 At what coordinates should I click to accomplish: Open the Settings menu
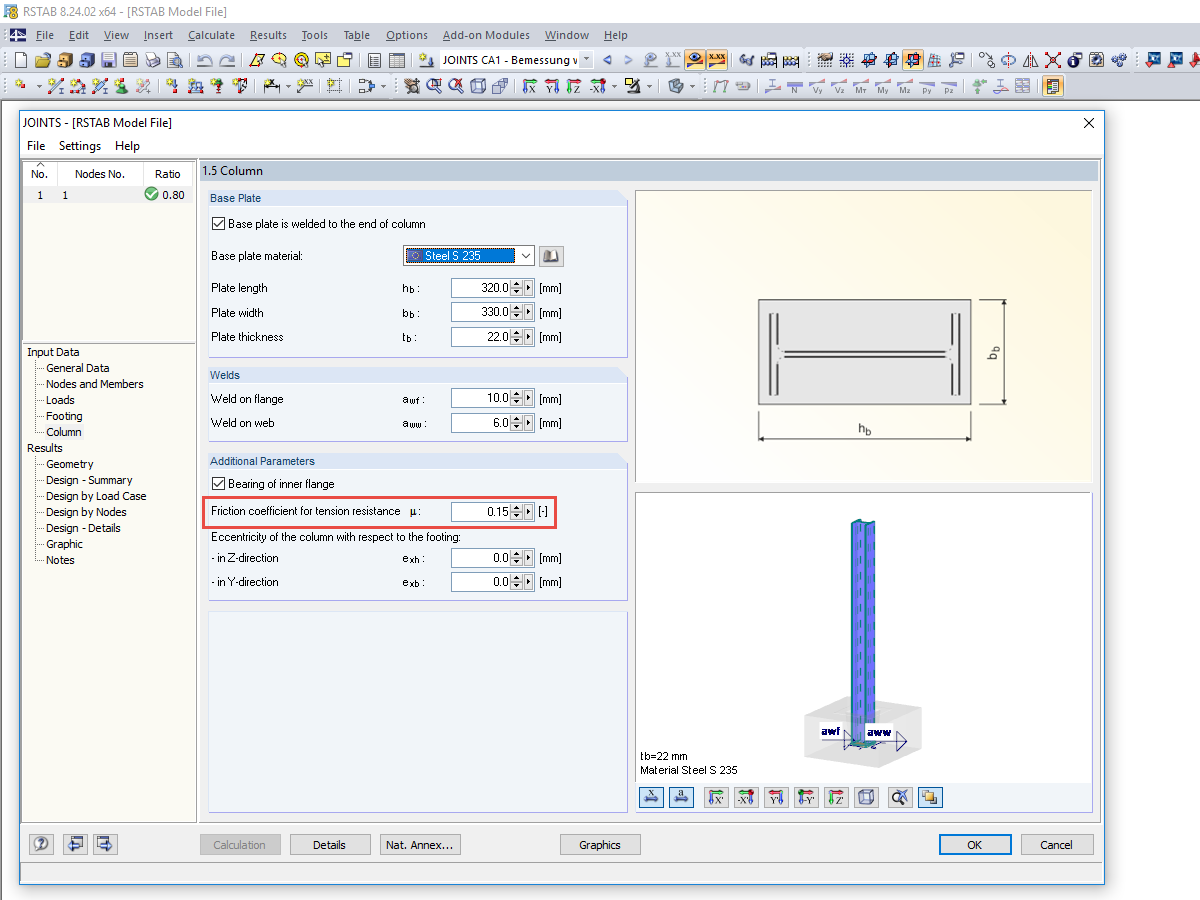80,146
